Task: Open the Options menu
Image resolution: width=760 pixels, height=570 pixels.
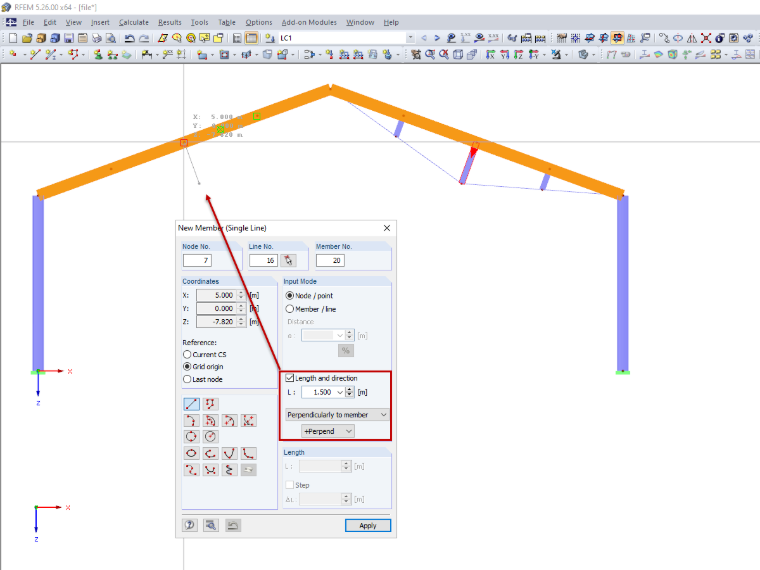Action: click(x=259, y=22)
